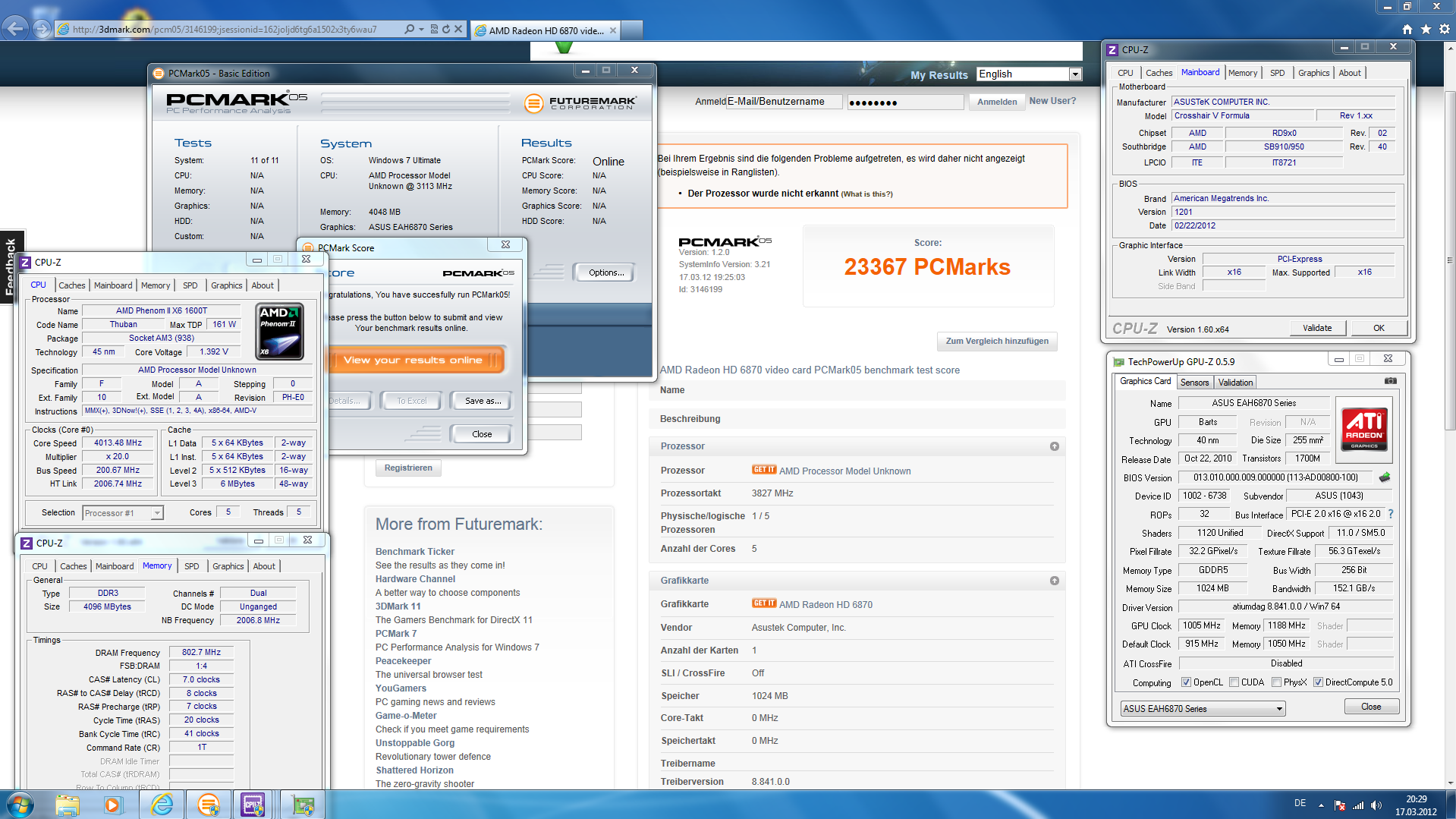Go back with the browser back arrow
The height and width of the screenshot is (819, 1456).
(x=14, y=29)
